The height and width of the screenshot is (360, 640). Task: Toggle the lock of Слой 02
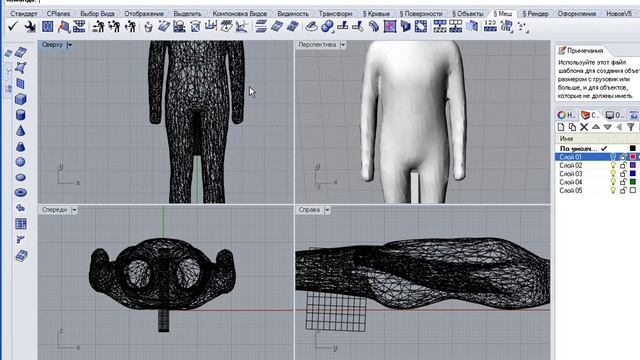(623, 165)
